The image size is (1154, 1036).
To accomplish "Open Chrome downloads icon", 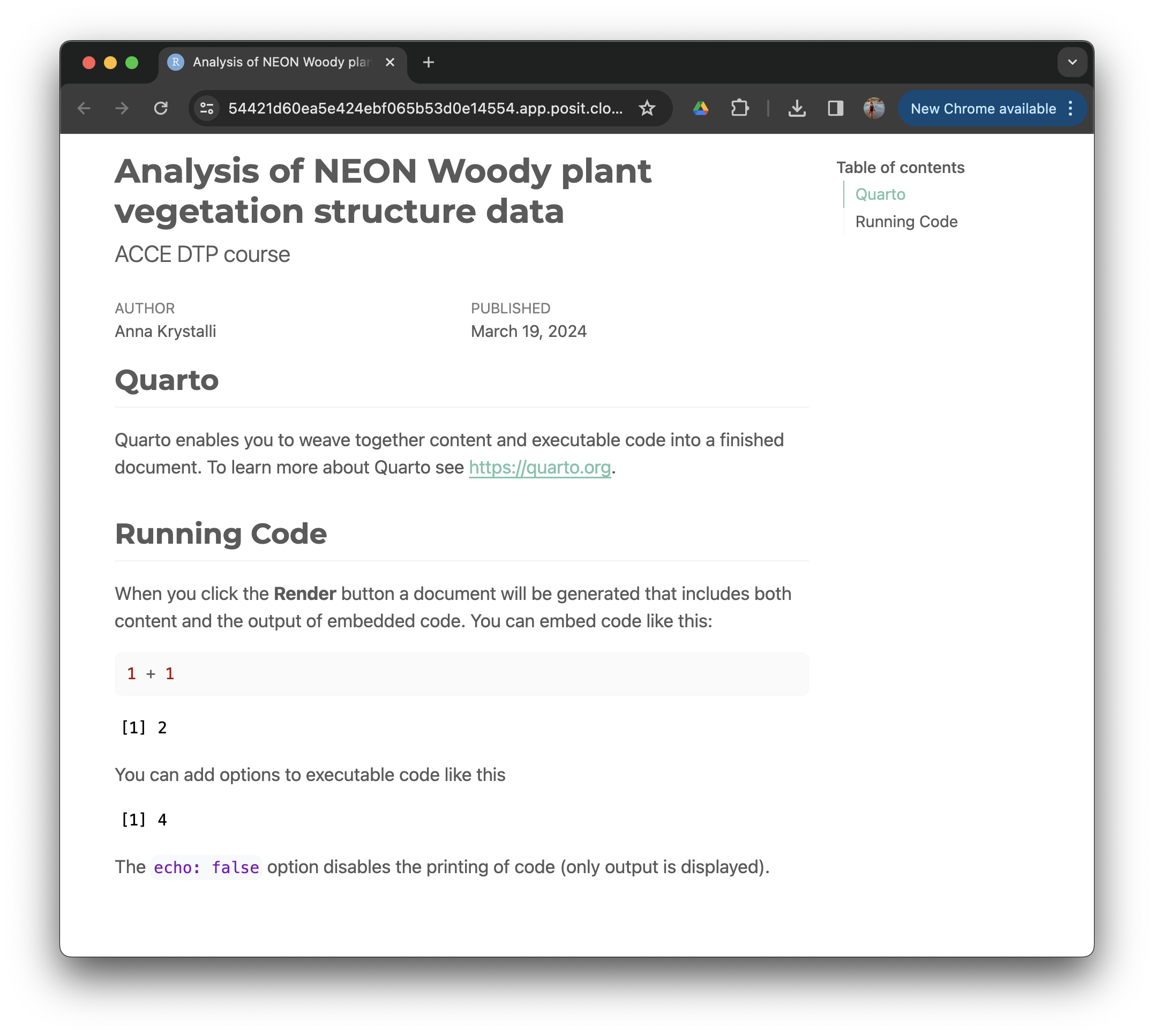I will [x=797, y=108].
